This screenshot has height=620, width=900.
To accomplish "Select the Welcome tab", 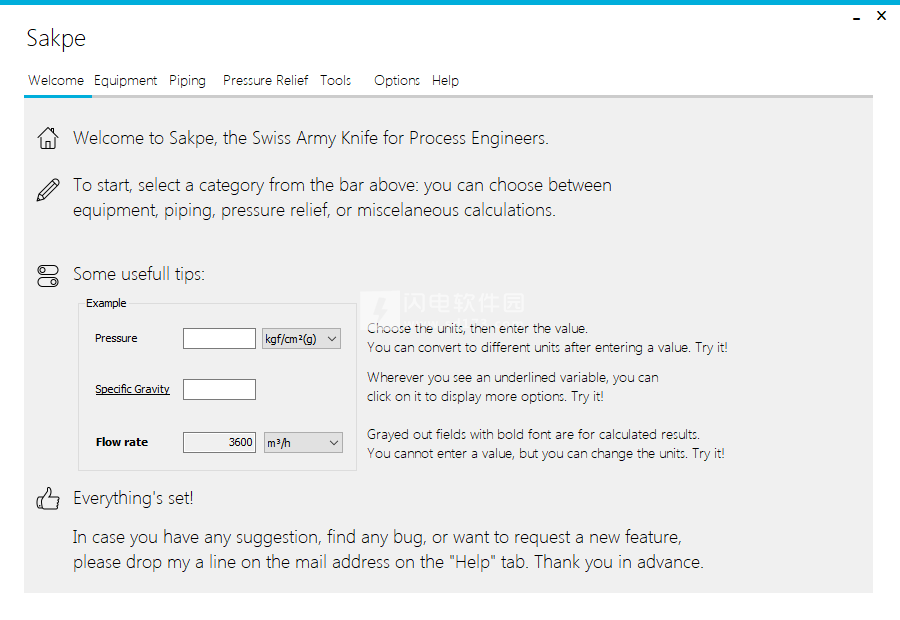I will click(x=56, y=80).
